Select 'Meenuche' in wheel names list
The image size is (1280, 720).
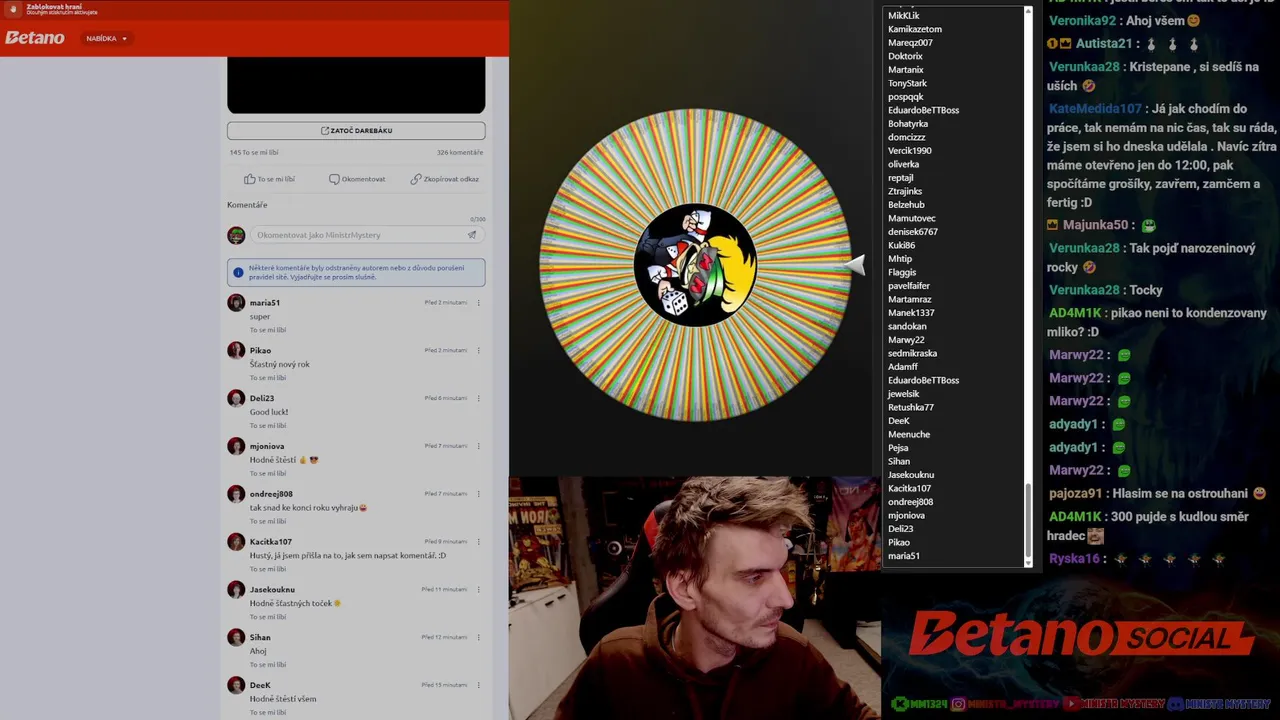(x=909, y=434)
